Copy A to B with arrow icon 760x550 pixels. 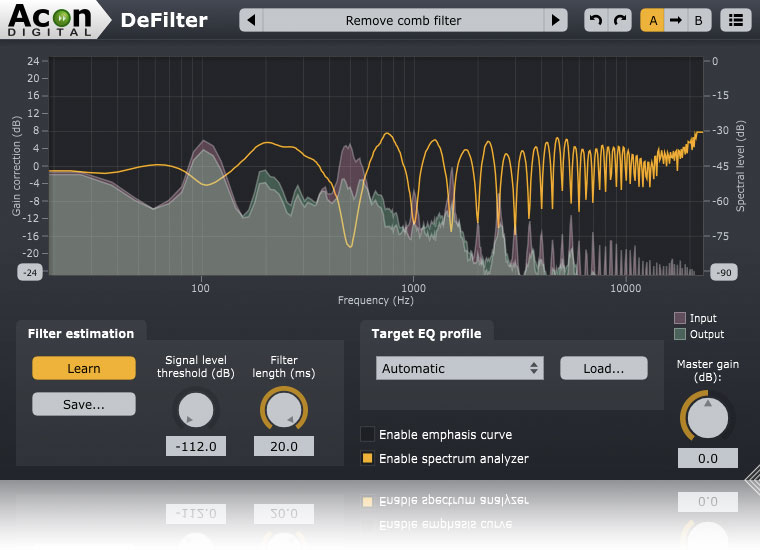[676, 20]
